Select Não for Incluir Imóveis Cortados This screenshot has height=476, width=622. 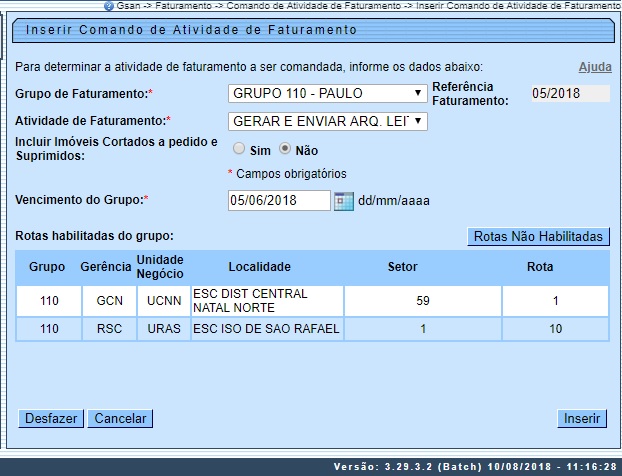pyautogui.click(x=285, y=149)
